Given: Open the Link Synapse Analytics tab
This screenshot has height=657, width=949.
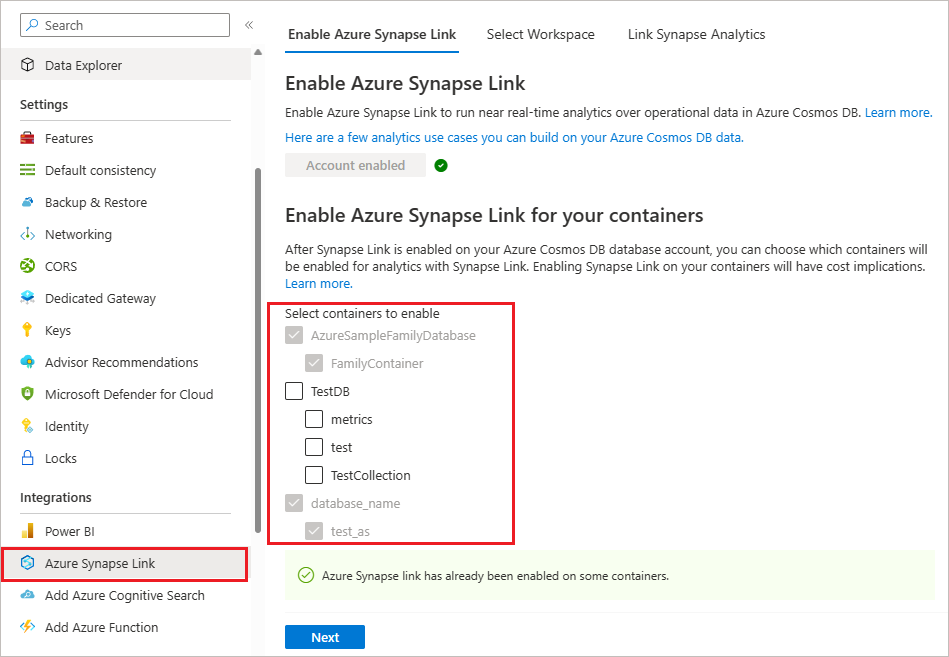Looking at the screenshot, I should pyautogui.click(x=696, y=34).
